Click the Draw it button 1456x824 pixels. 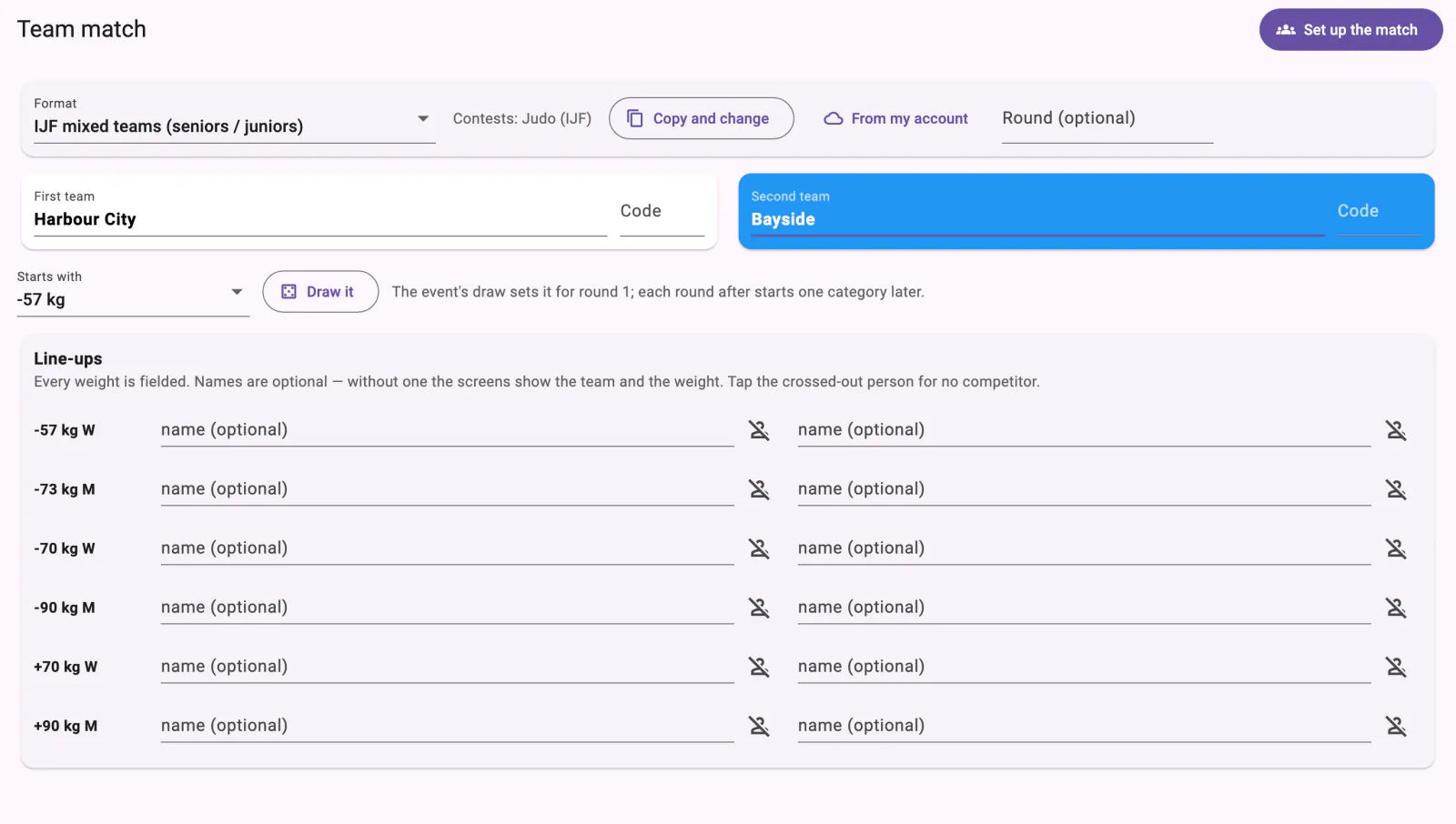pos(320,292)
